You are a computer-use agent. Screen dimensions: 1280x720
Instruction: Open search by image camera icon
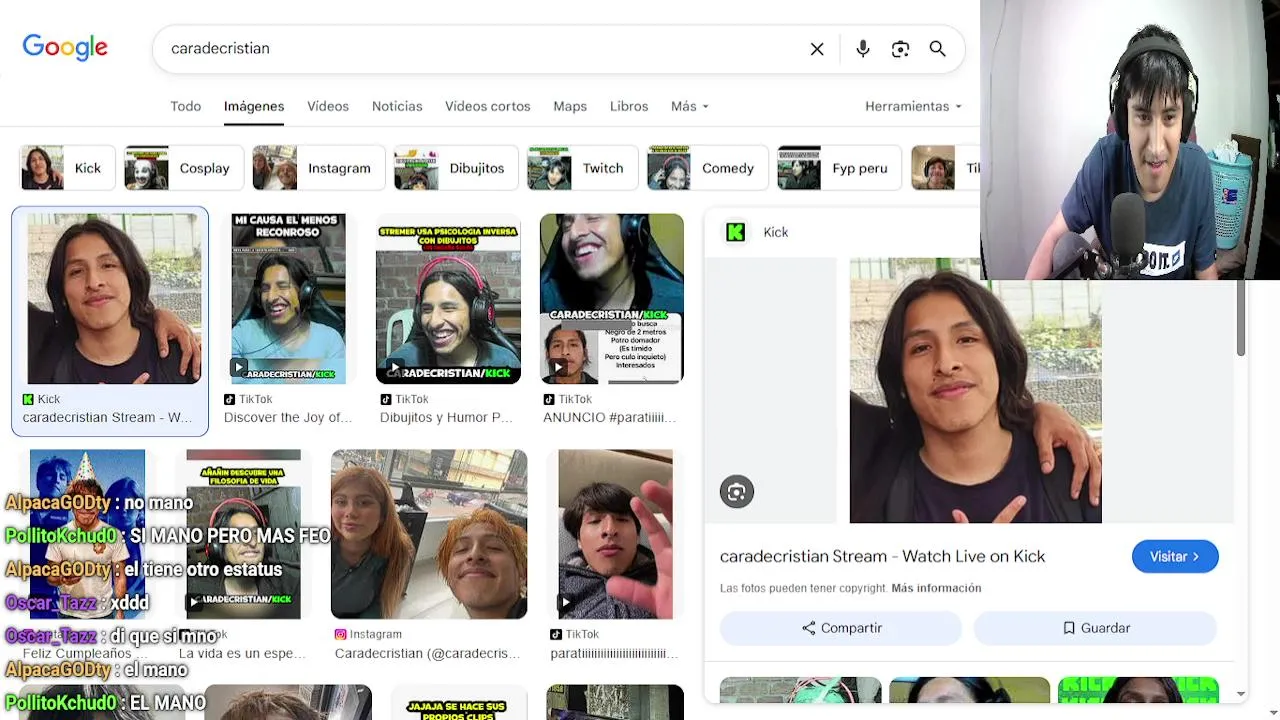pyautogui.click(x=900, y=49)
